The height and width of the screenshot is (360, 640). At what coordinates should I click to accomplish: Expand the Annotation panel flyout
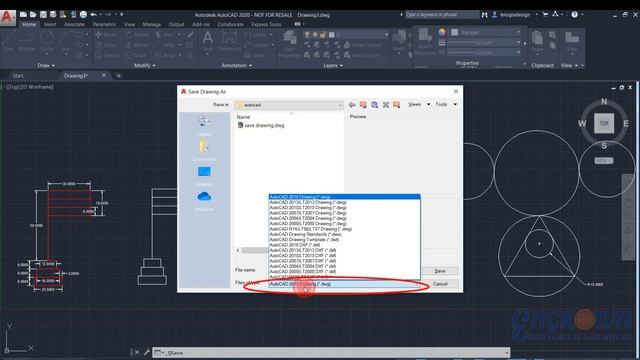[x=237, y=65]
